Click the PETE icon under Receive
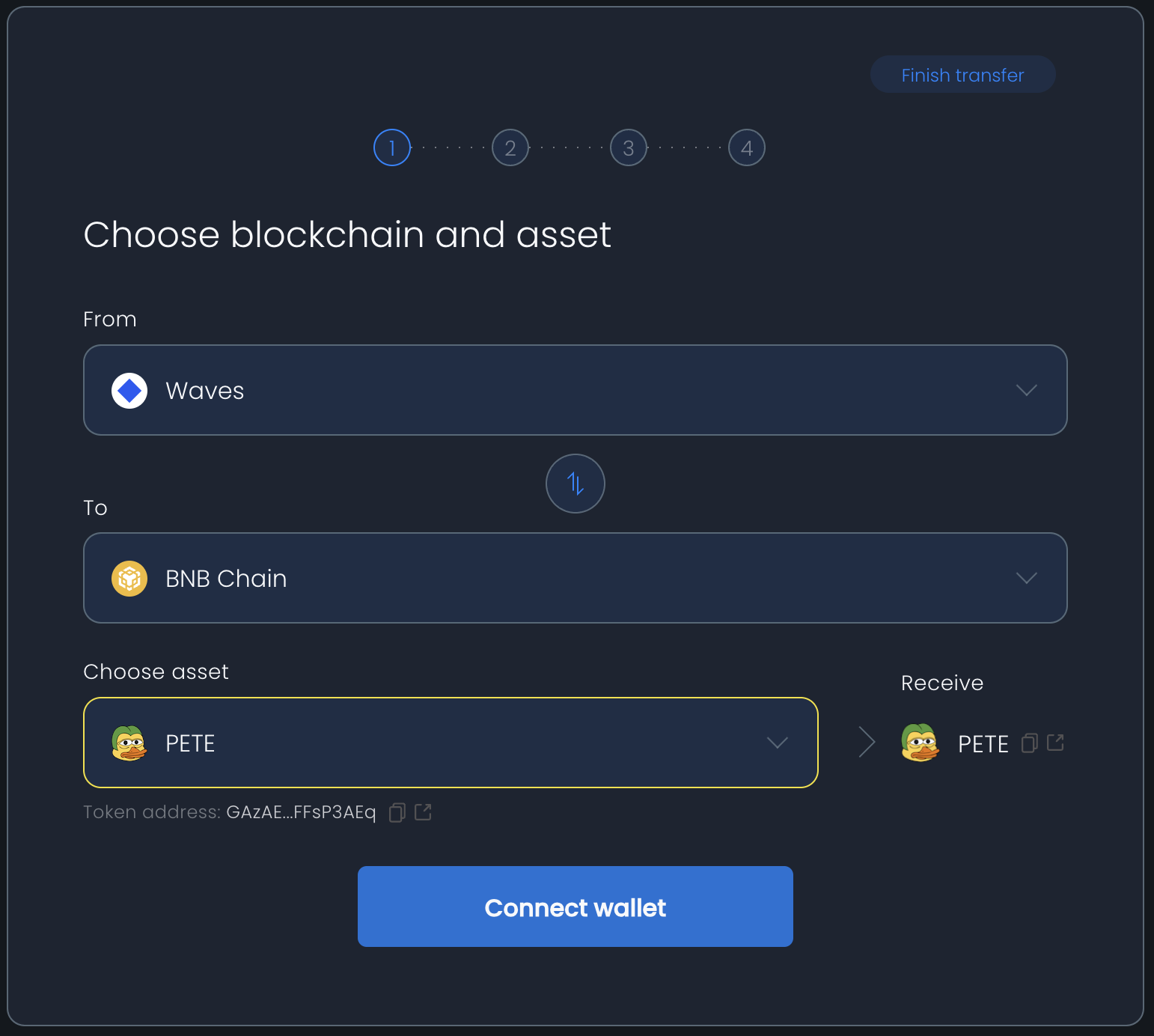The width and height of the screenshot is (1154, 1036). 921,743
